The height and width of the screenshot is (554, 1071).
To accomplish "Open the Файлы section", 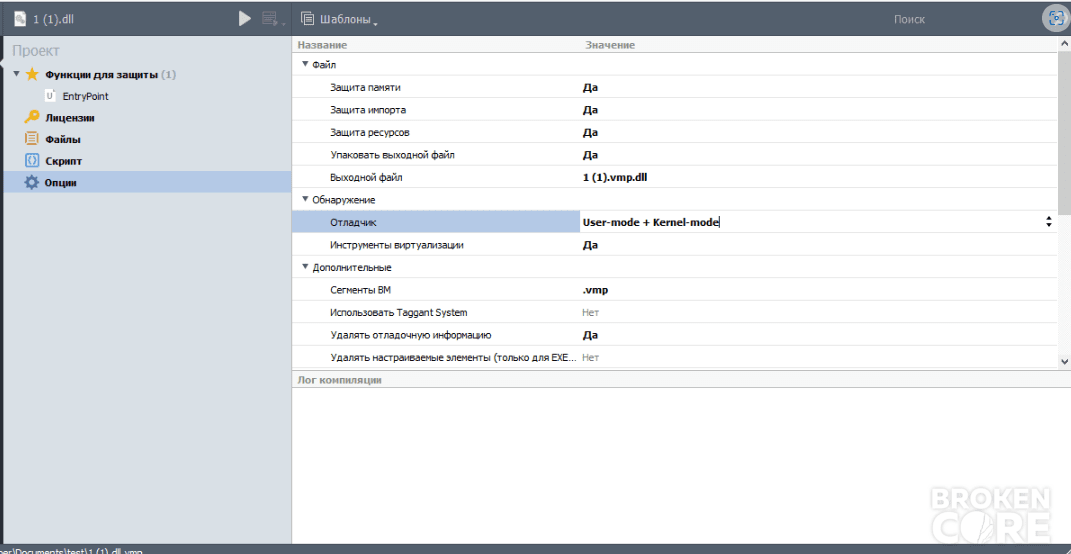I will tap(63, 139).
